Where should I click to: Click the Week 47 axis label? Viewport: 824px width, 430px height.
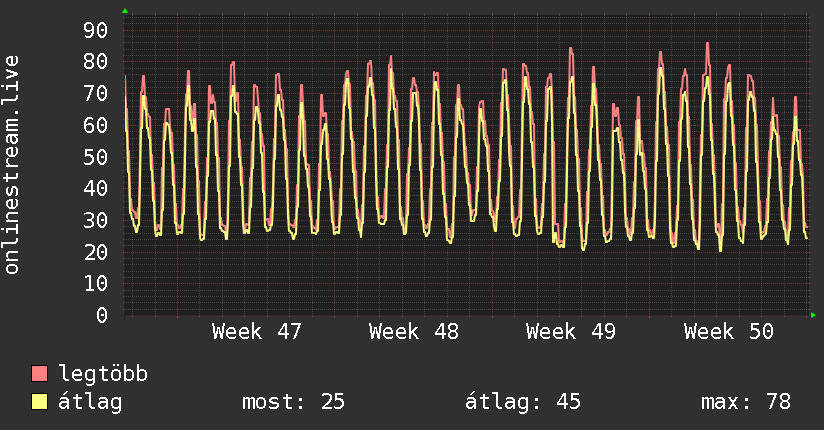[256, 332]
